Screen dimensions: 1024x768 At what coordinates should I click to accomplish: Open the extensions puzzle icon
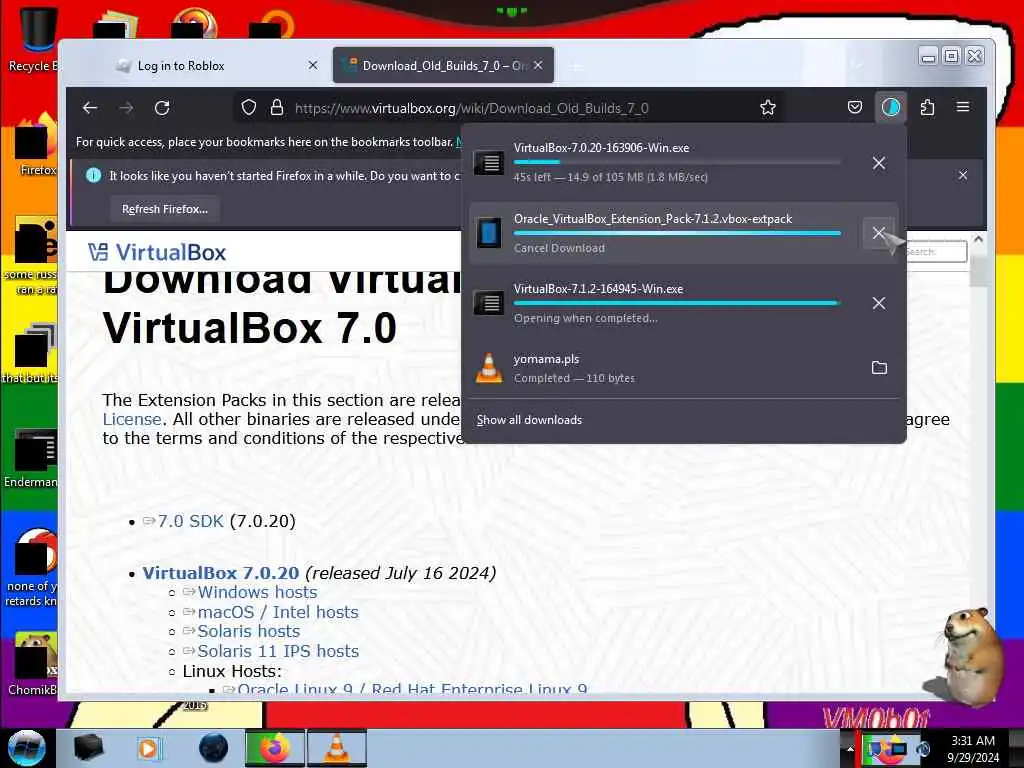coord(927,107)
